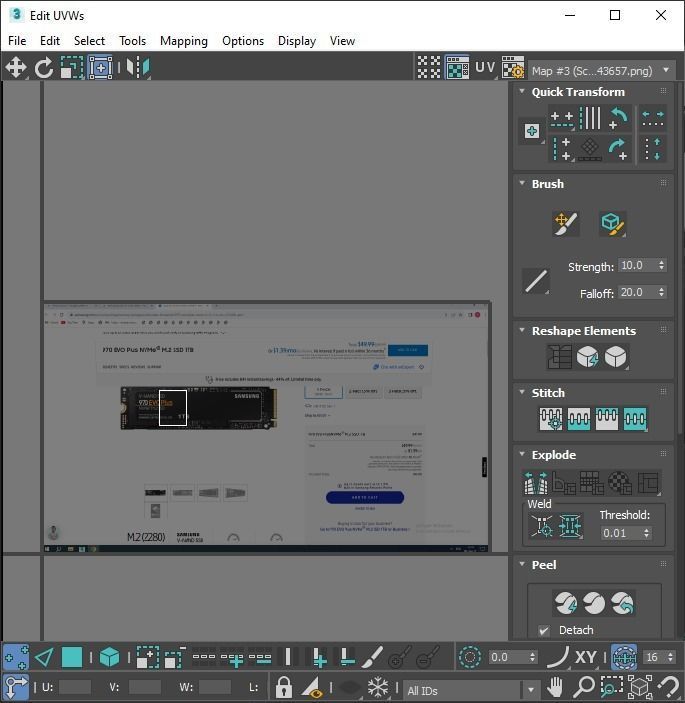Viewport: 685px width, 703px height.
Task: Activate the Freeform mode tool
Action: click(x=100, y=68)
